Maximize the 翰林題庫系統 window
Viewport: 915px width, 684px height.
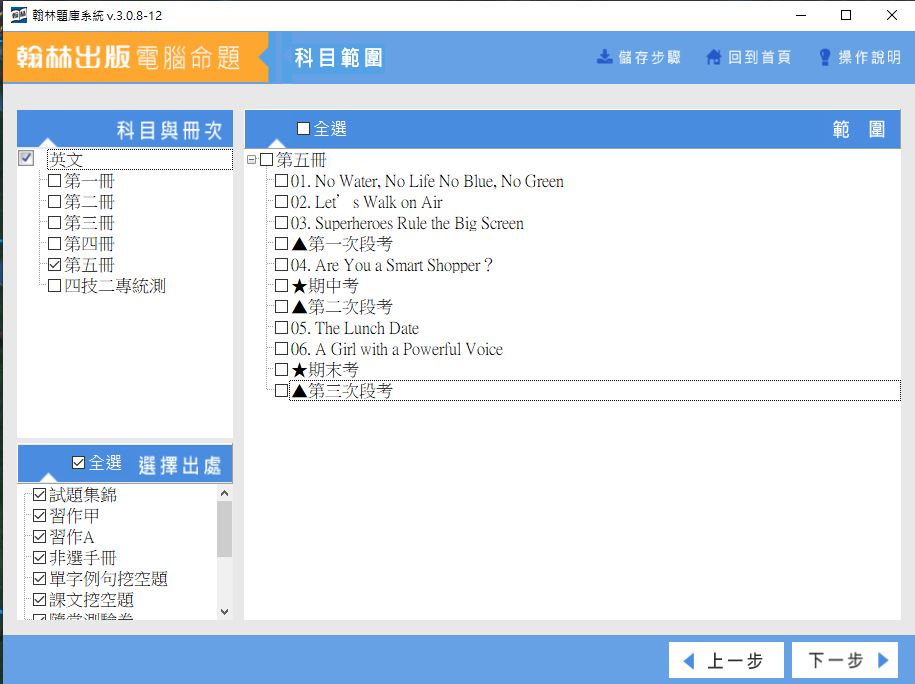pyautogui.click(x=846, y=15)
